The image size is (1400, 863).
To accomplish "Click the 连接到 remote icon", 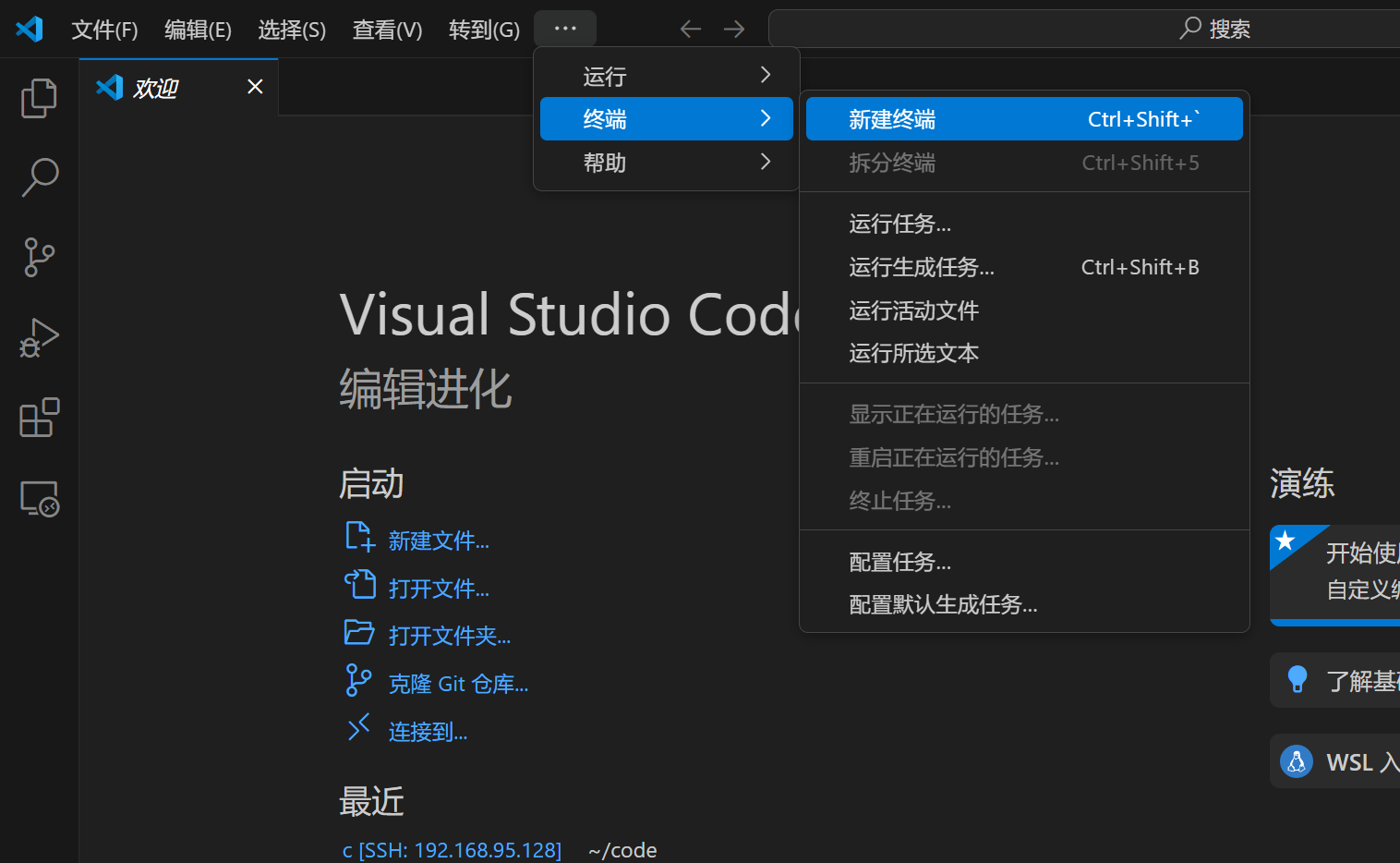I will pyautogui.click(x=358, y=728).
